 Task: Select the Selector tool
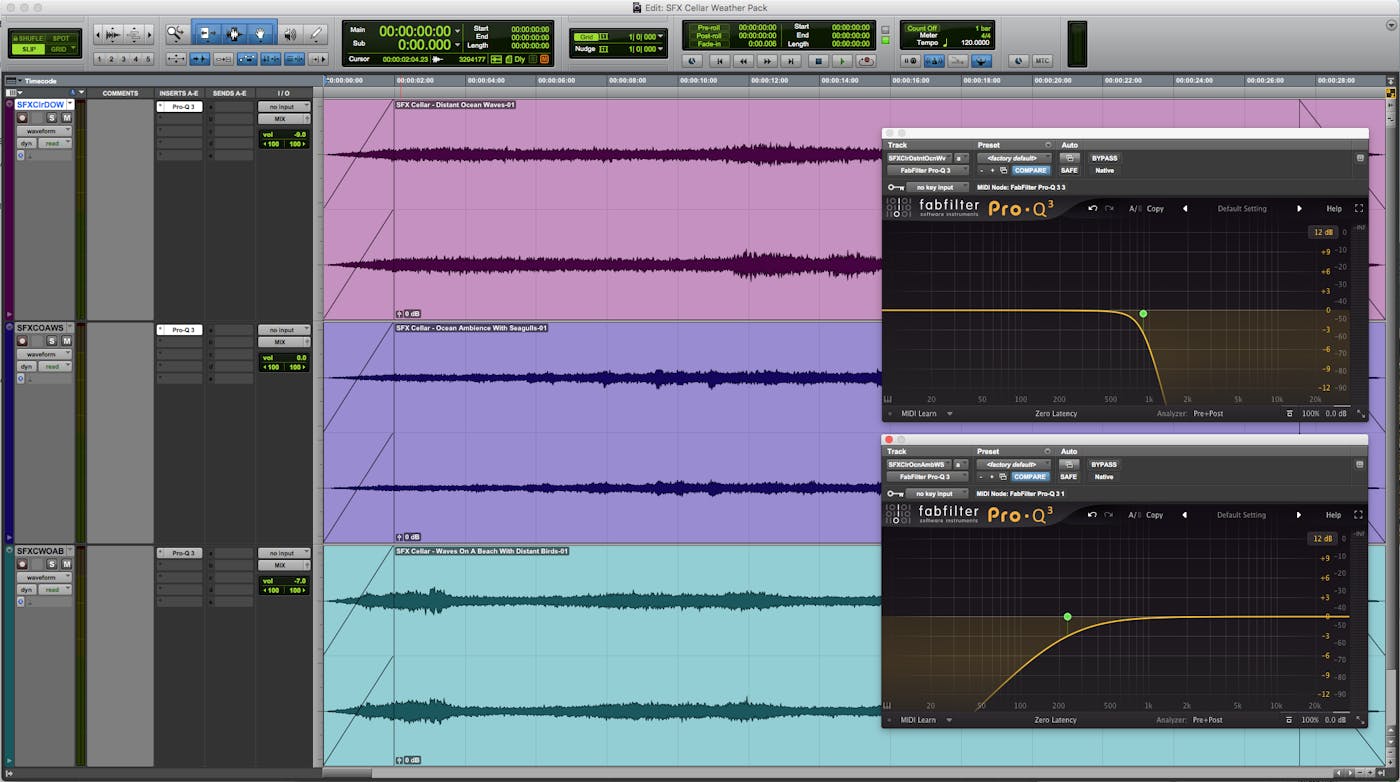[x=234, y=33]
